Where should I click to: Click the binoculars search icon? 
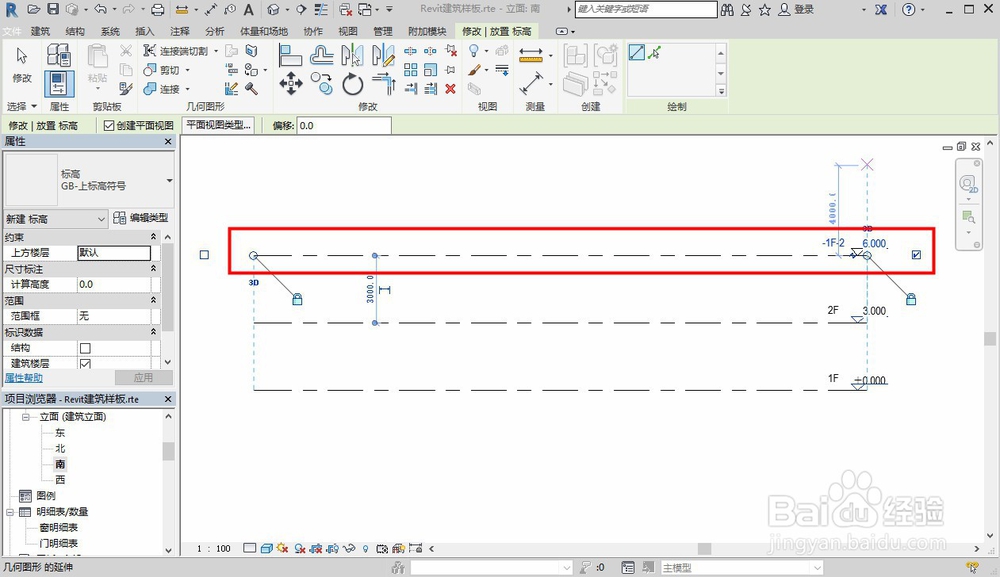tap(727, 10)
